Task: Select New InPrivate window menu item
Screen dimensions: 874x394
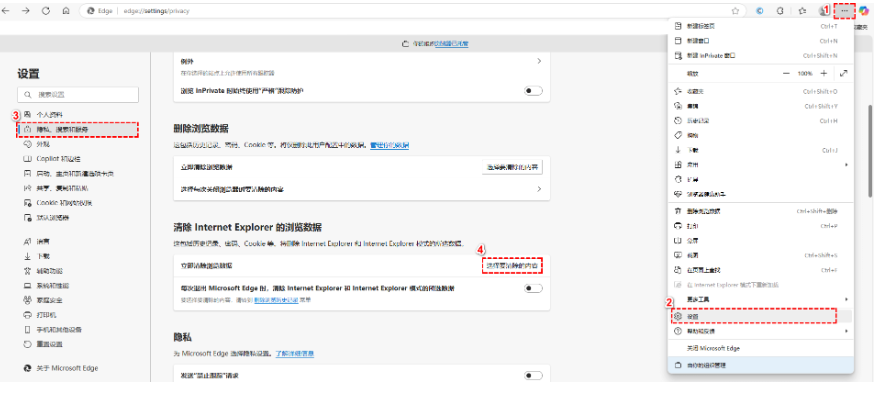Action: pyautogui.click(x=760, y=56)
